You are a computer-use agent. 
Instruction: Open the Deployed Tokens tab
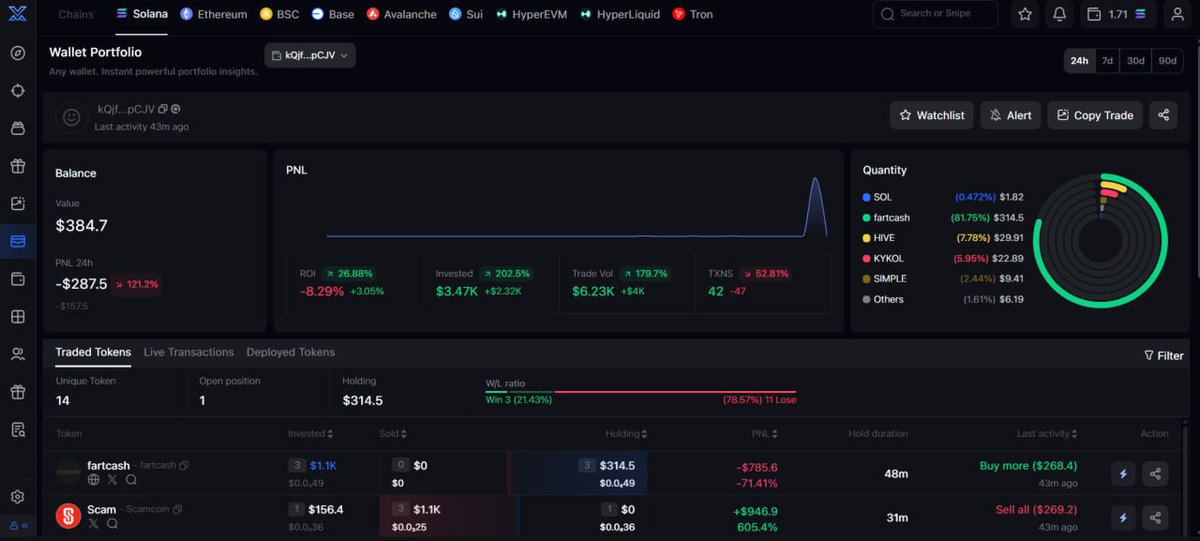[291, 352]
